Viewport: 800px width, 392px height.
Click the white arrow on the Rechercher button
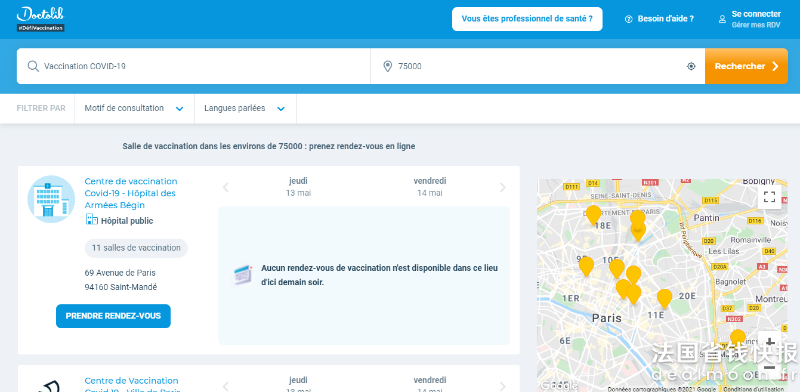(775, 66)
